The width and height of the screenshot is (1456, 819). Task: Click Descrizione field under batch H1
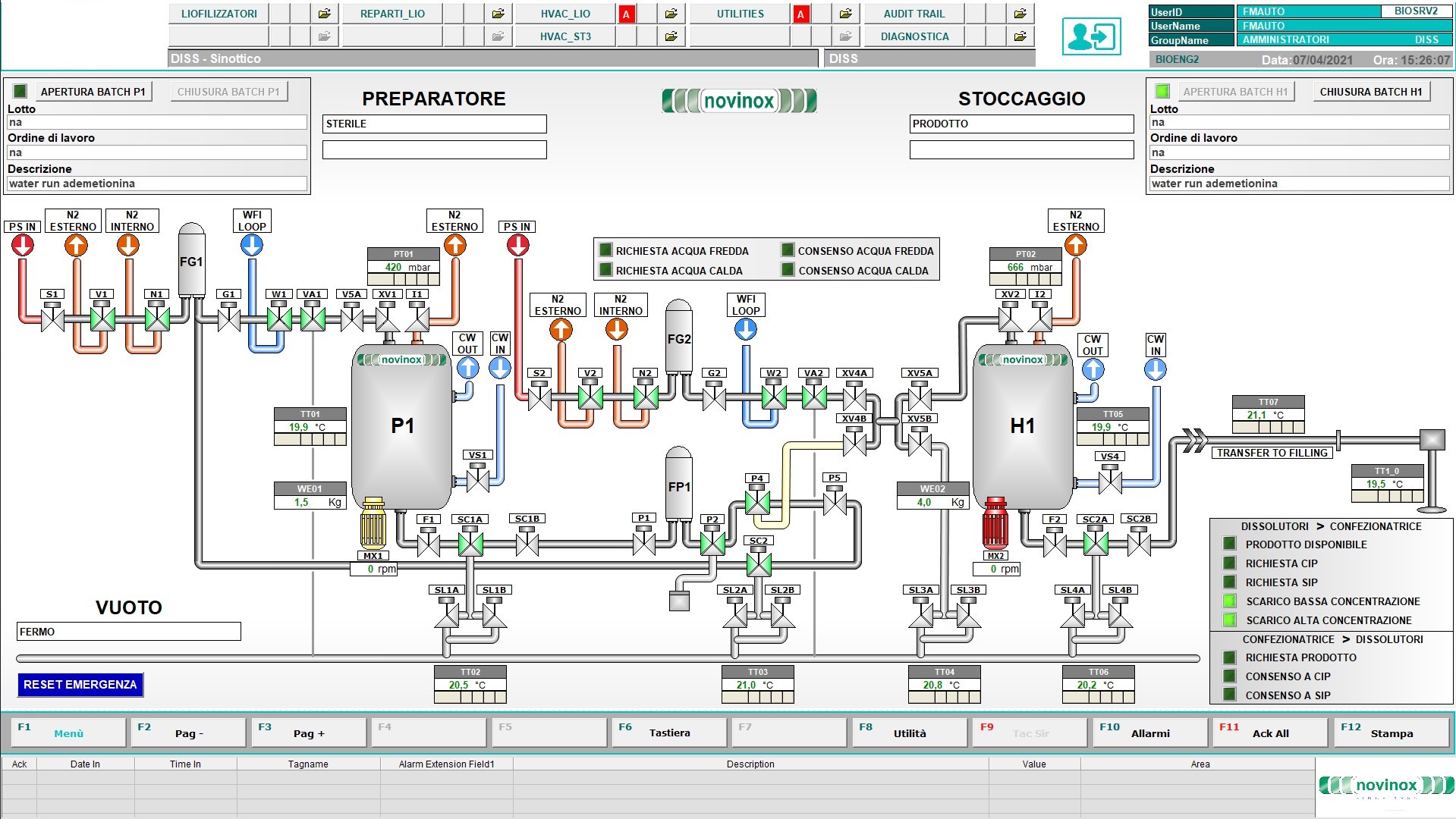1300,184
